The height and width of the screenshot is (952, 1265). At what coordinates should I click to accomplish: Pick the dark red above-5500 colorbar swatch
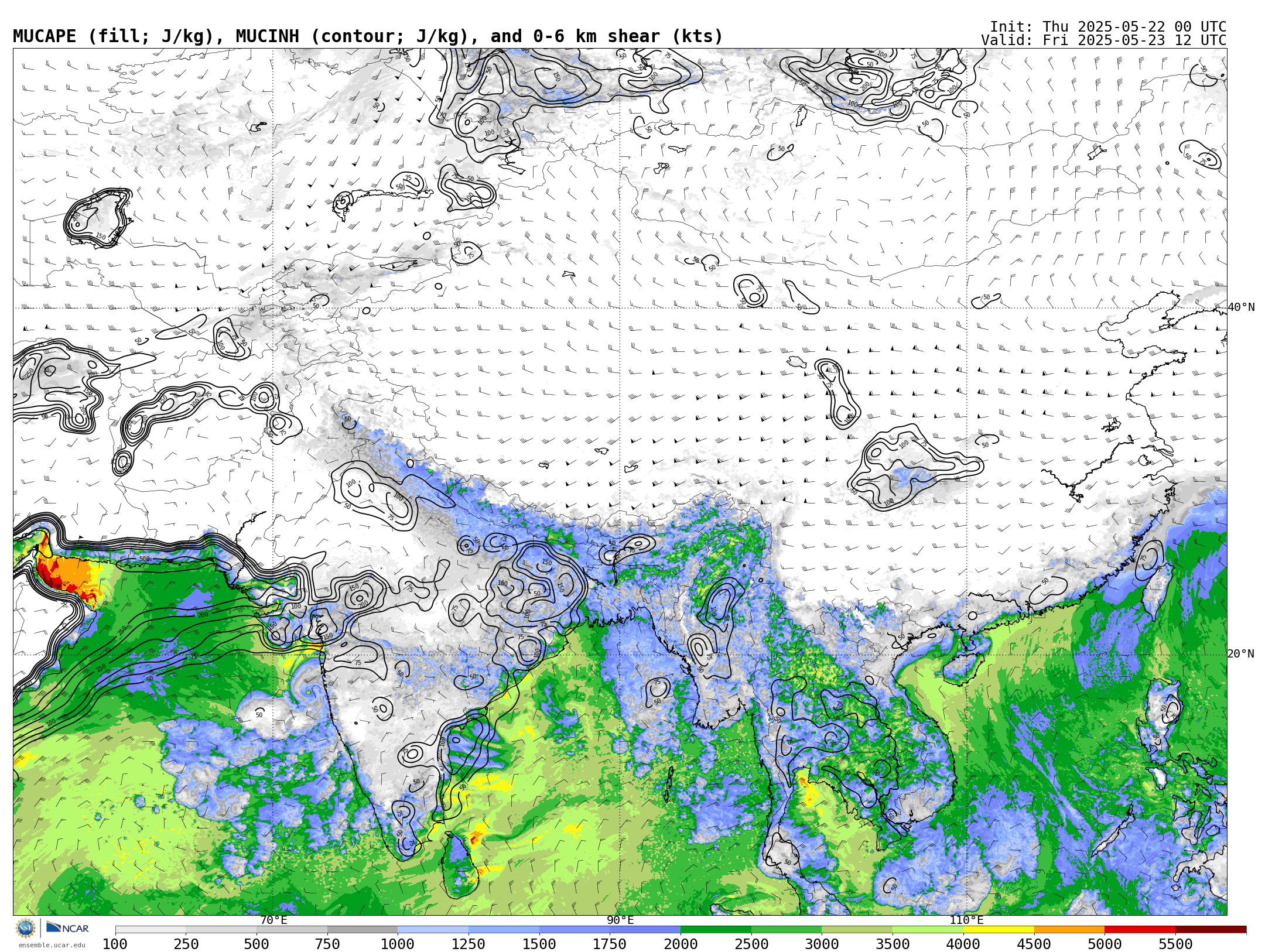[x=1211, y=930]
